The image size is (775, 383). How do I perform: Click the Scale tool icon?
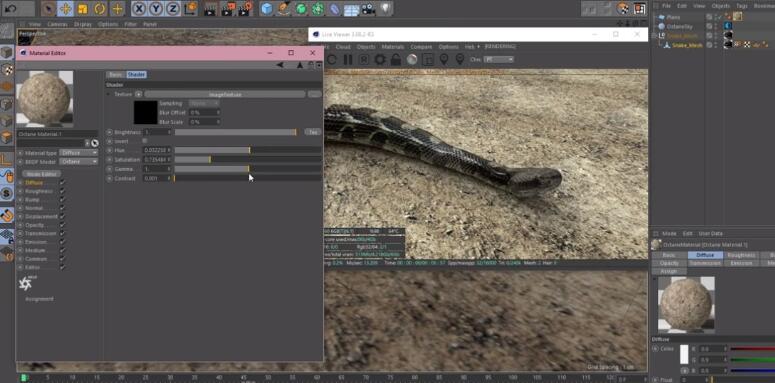point(83,8)
